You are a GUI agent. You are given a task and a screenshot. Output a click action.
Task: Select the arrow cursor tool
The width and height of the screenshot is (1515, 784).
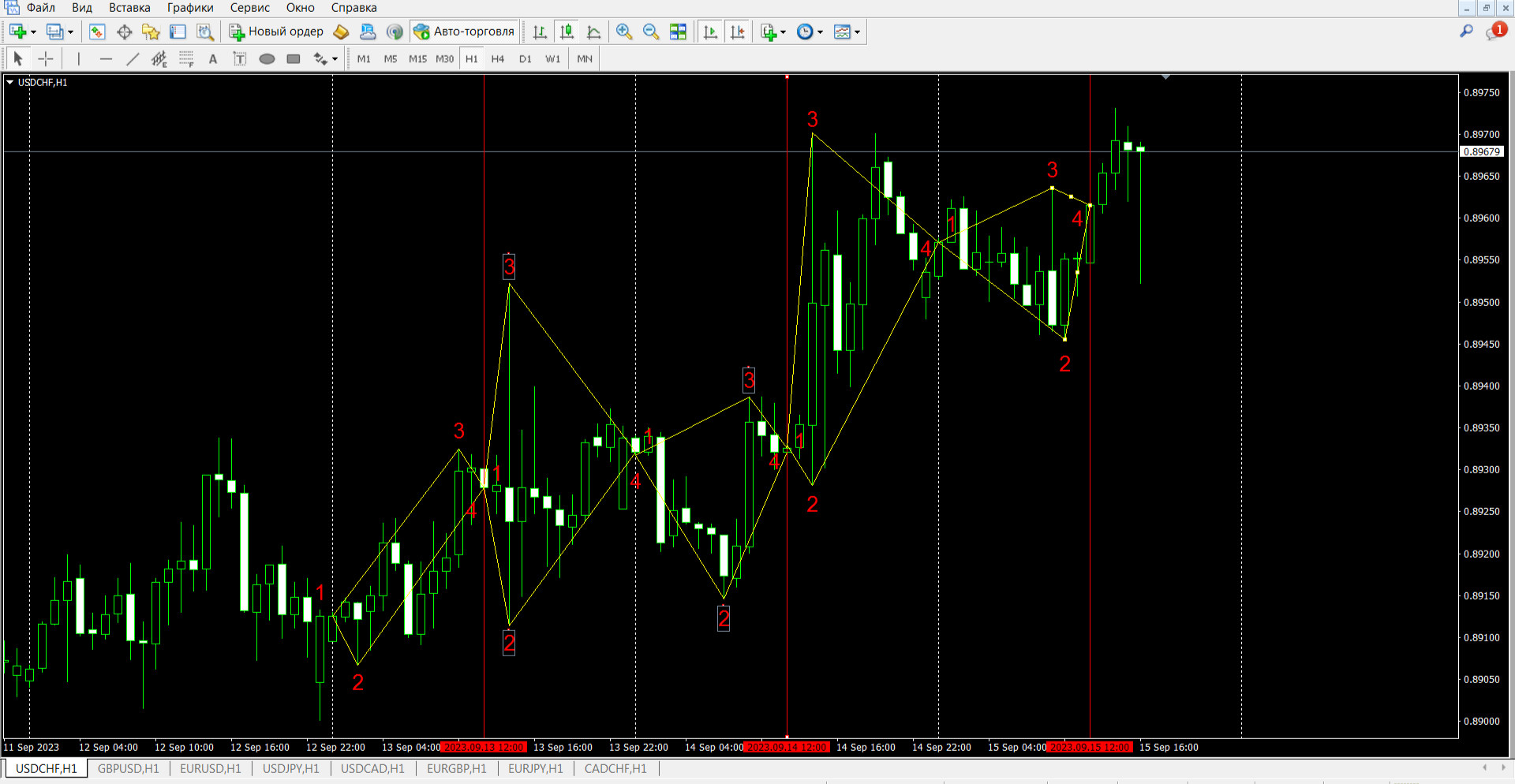click(18, 58)
